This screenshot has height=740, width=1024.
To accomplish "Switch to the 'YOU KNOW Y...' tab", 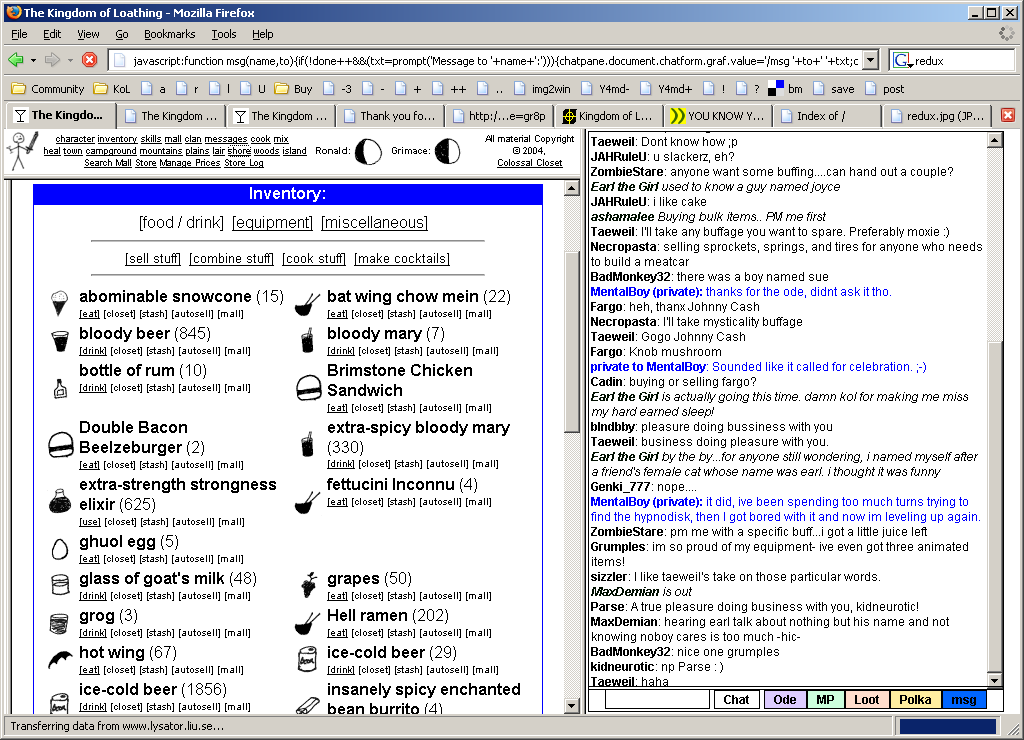I will 717,116.
